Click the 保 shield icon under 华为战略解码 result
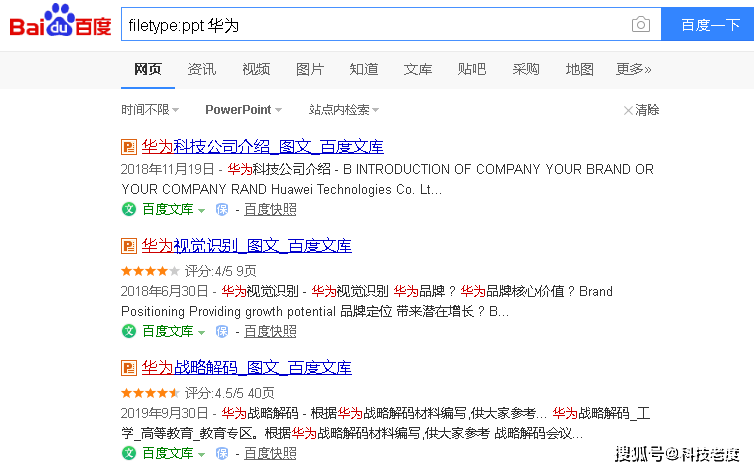Viewport: 754px width, 471px height. click(x=222, y=453)
